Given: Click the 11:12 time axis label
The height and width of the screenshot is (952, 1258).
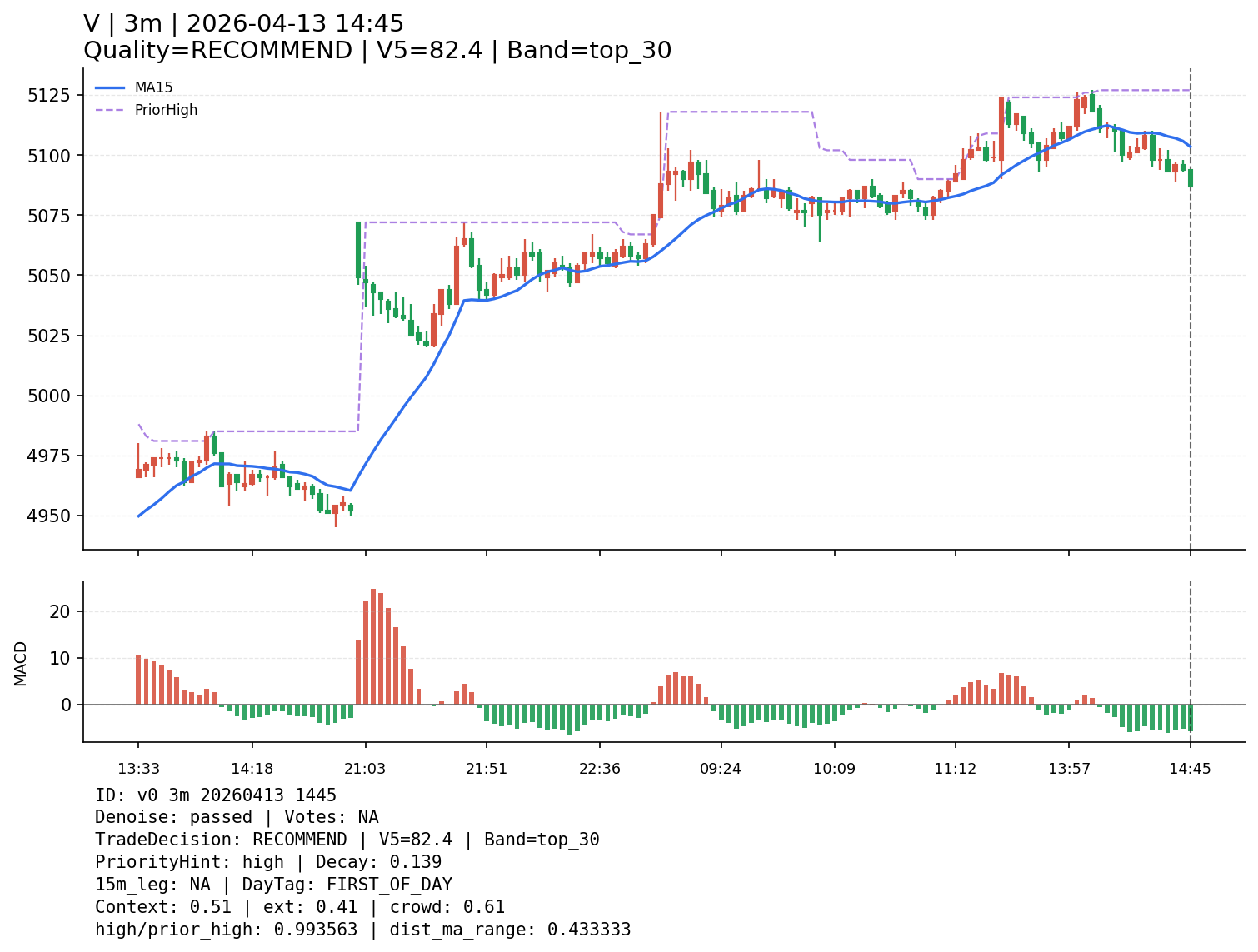Looking at the screenshot, I should (955, 769).
